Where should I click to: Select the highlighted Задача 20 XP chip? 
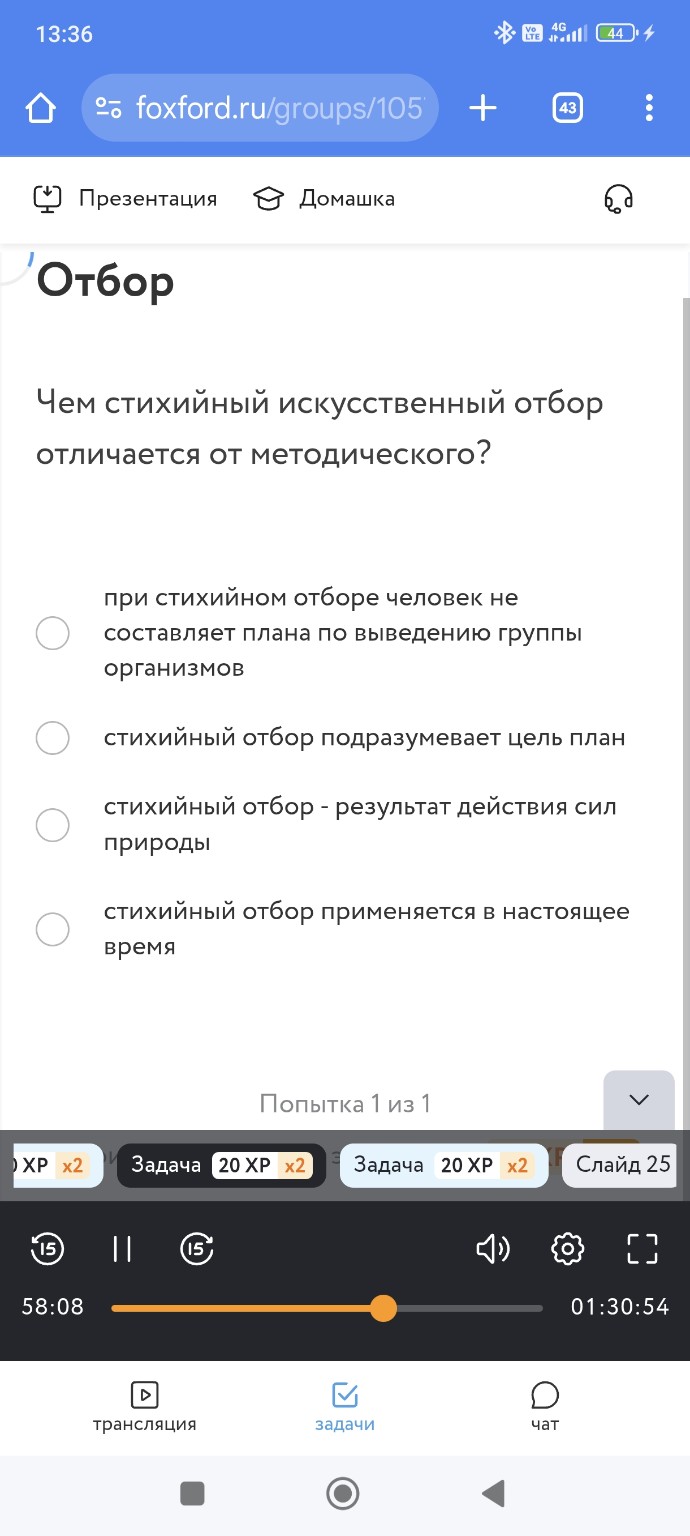[220, 1164]
